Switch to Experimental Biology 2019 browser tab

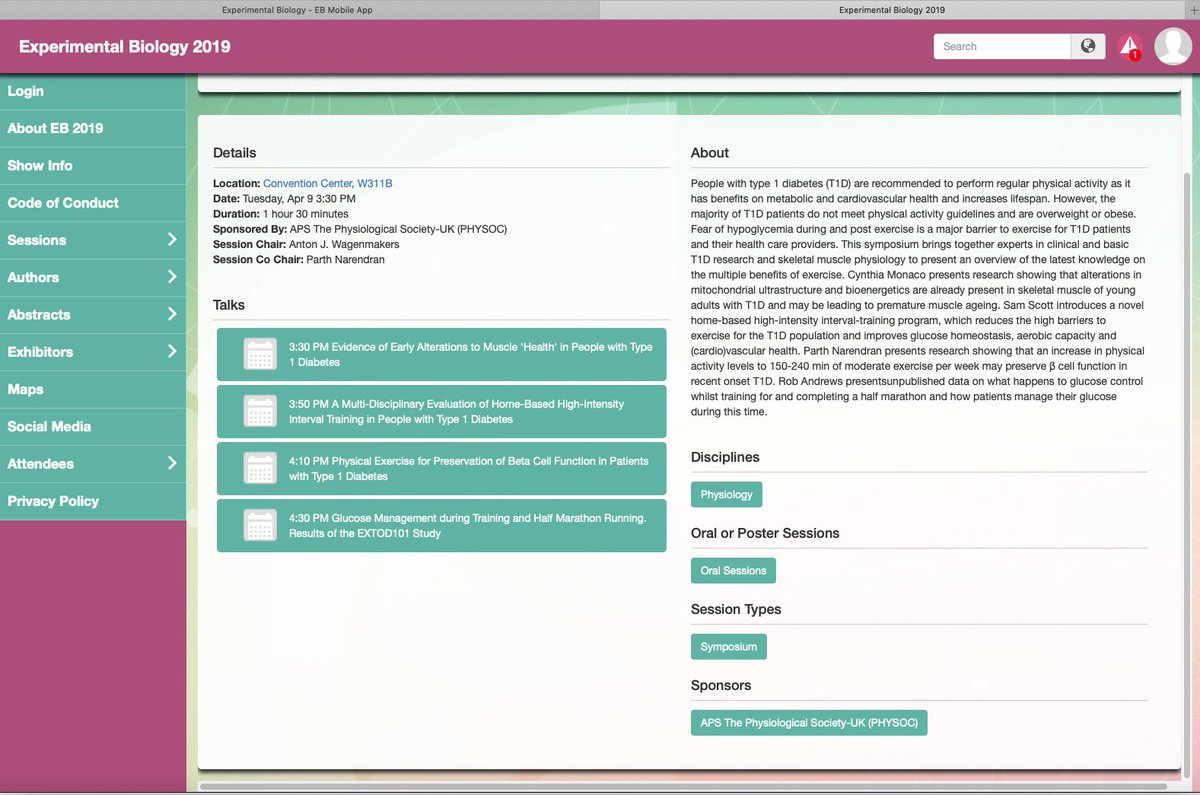pos(892,9)
